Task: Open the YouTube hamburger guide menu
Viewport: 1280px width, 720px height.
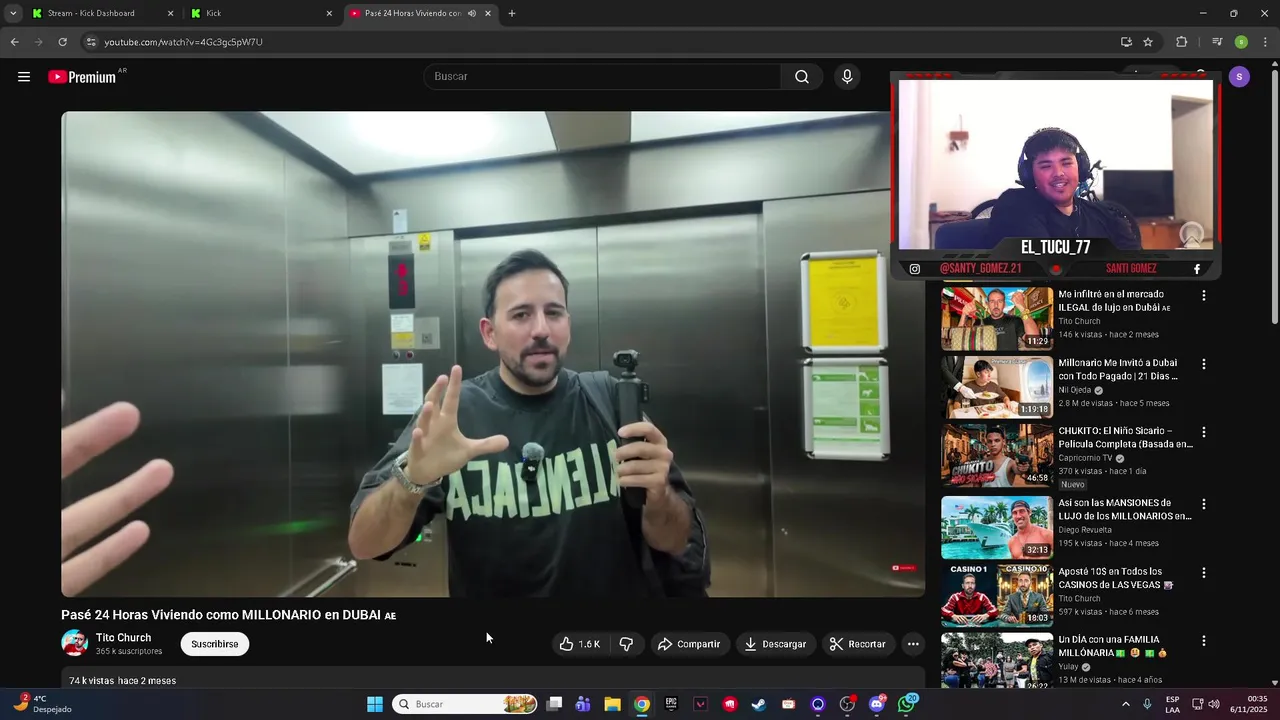Action: click(x=24, y=77)
